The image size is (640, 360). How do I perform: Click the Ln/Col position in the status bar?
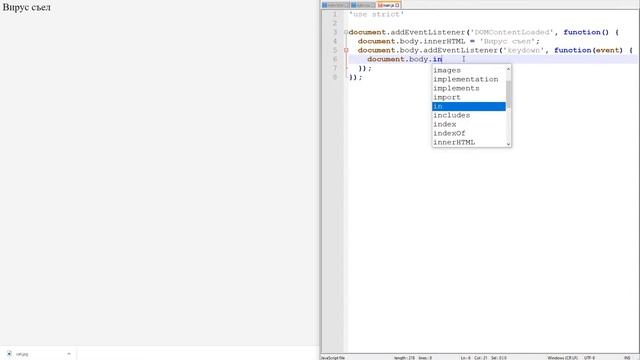click(483, 358)
